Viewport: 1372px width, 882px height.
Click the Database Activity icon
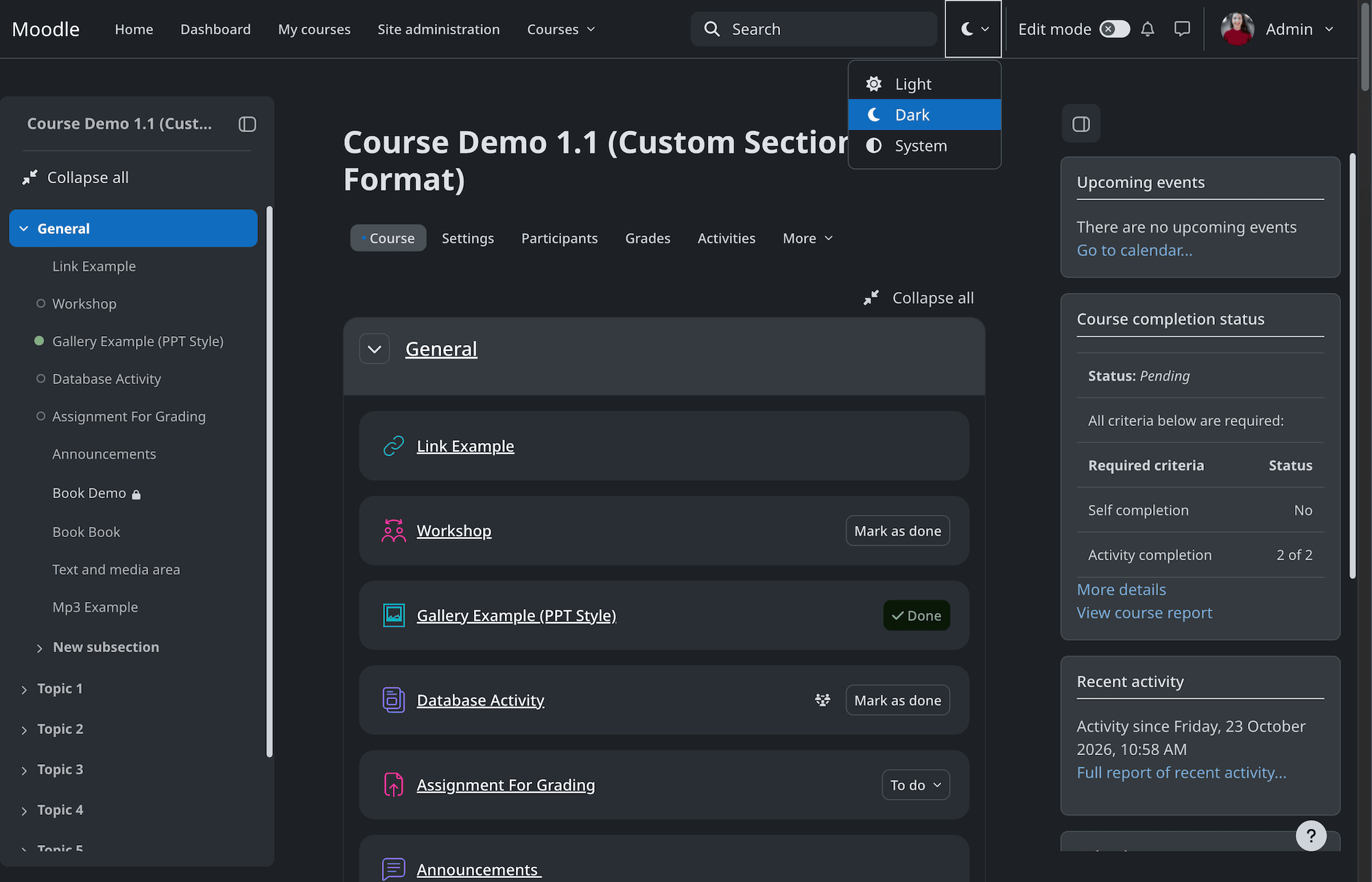(x=394, y=700)
